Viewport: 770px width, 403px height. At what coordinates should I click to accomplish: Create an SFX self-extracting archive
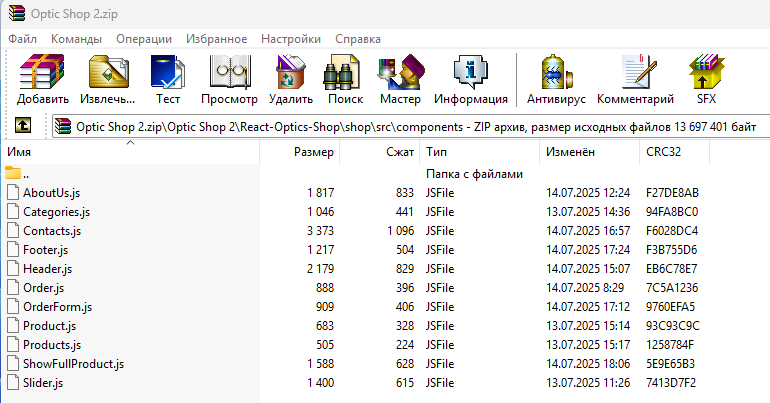pos(706,79)
